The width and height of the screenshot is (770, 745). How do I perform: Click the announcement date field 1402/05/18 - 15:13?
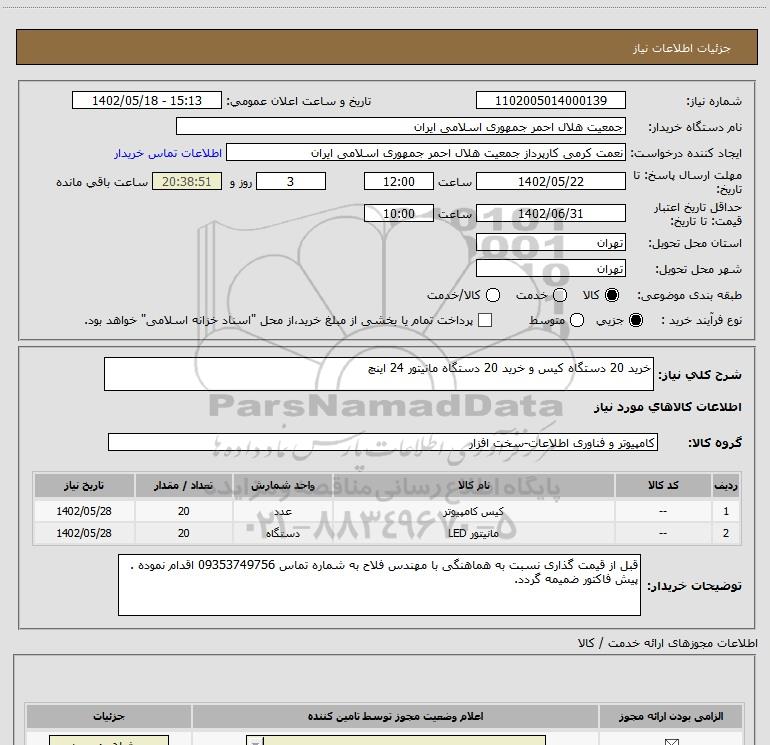[x=147, y=100]
